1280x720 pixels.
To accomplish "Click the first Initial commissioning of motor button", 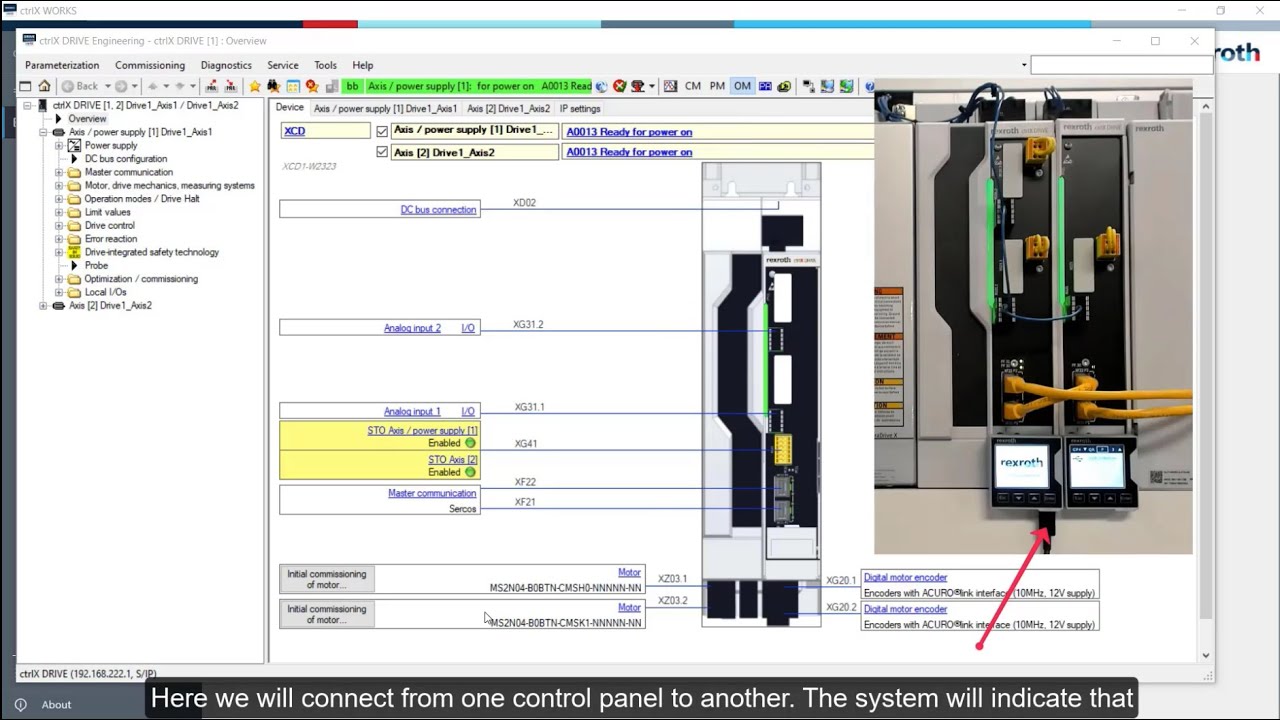I will [x=327, y=580].
